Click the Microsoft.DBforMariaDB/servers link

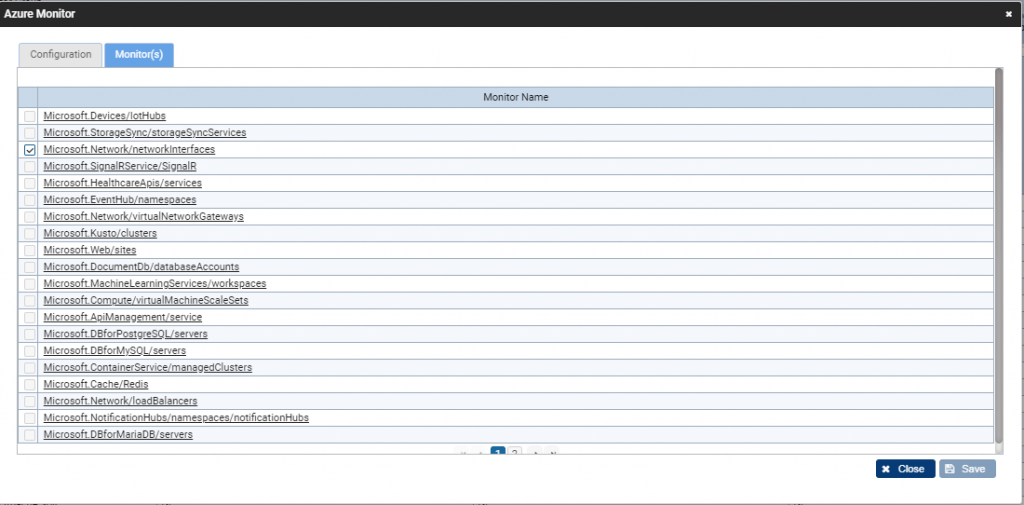(x=118, y=434)
